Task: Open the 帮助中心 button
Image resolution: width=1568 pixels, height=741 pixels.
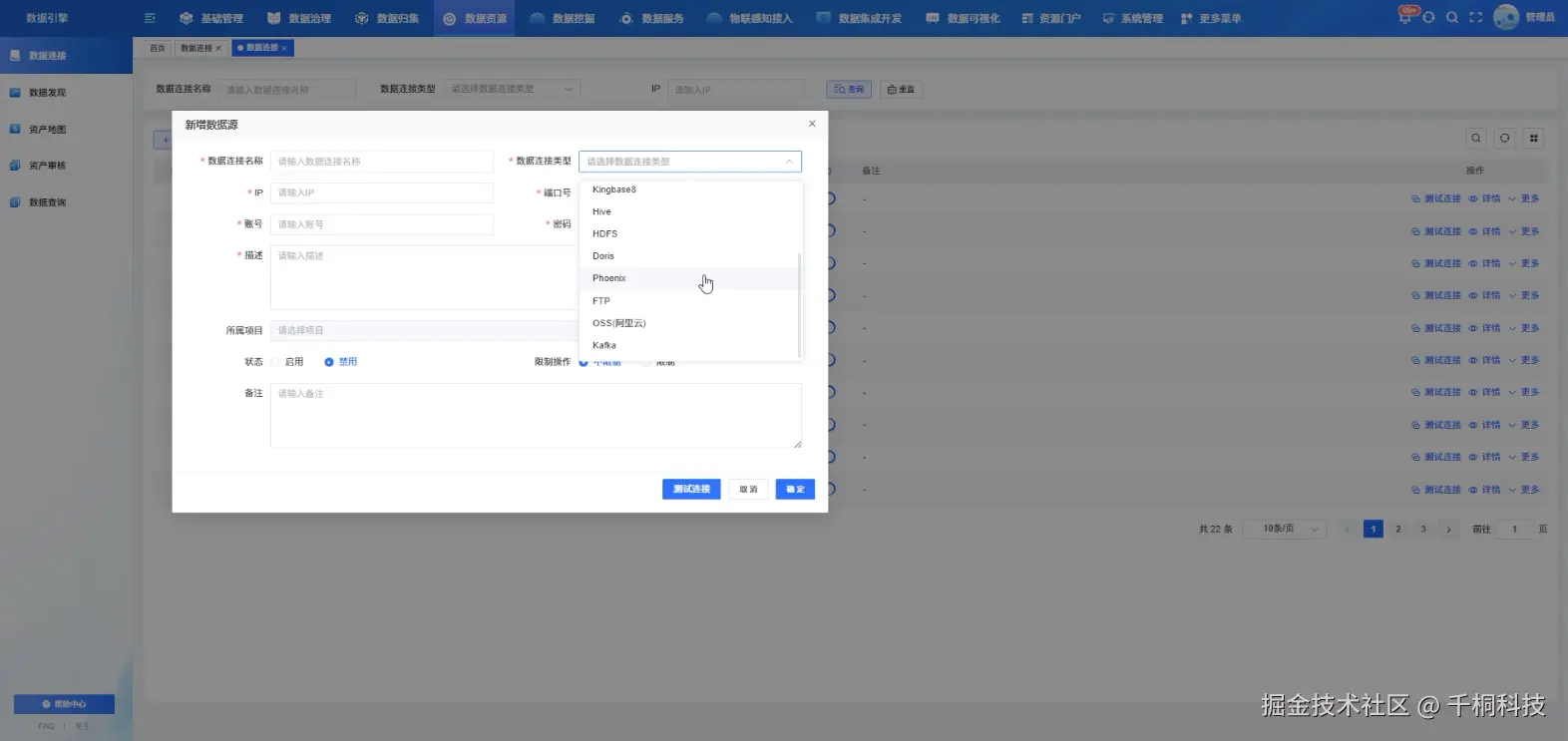Action: tap(64, 704)
